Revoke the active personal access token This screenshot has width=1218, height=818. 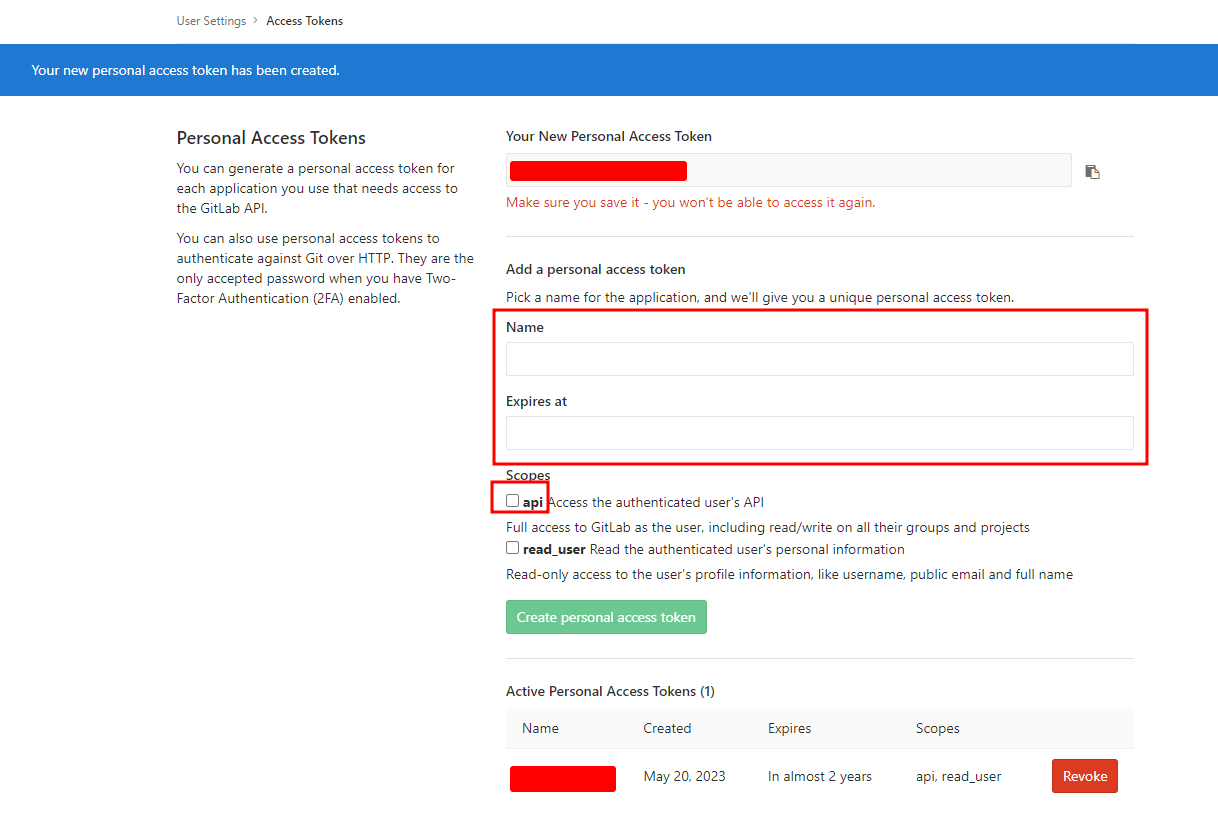(1084, 775)
